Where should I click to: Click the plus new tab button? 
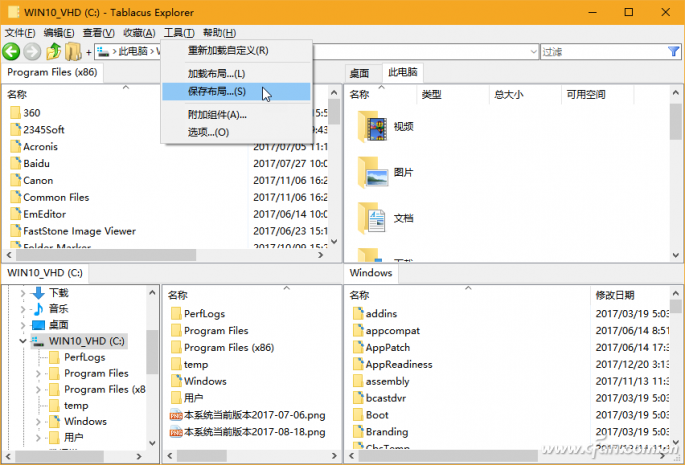[x=89, y=52]
